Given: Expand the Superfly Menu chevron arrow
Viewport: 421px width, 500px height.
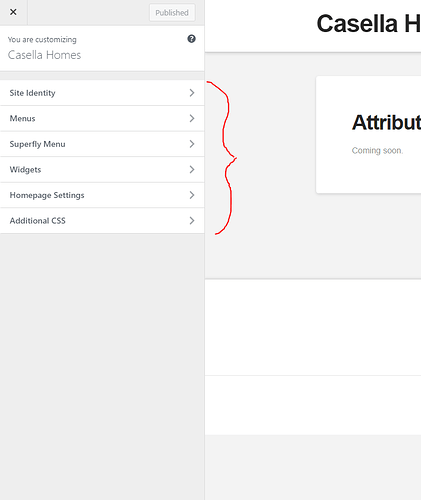Looking at the screenshot, I should pyautogui.click(x=192, y=144).
